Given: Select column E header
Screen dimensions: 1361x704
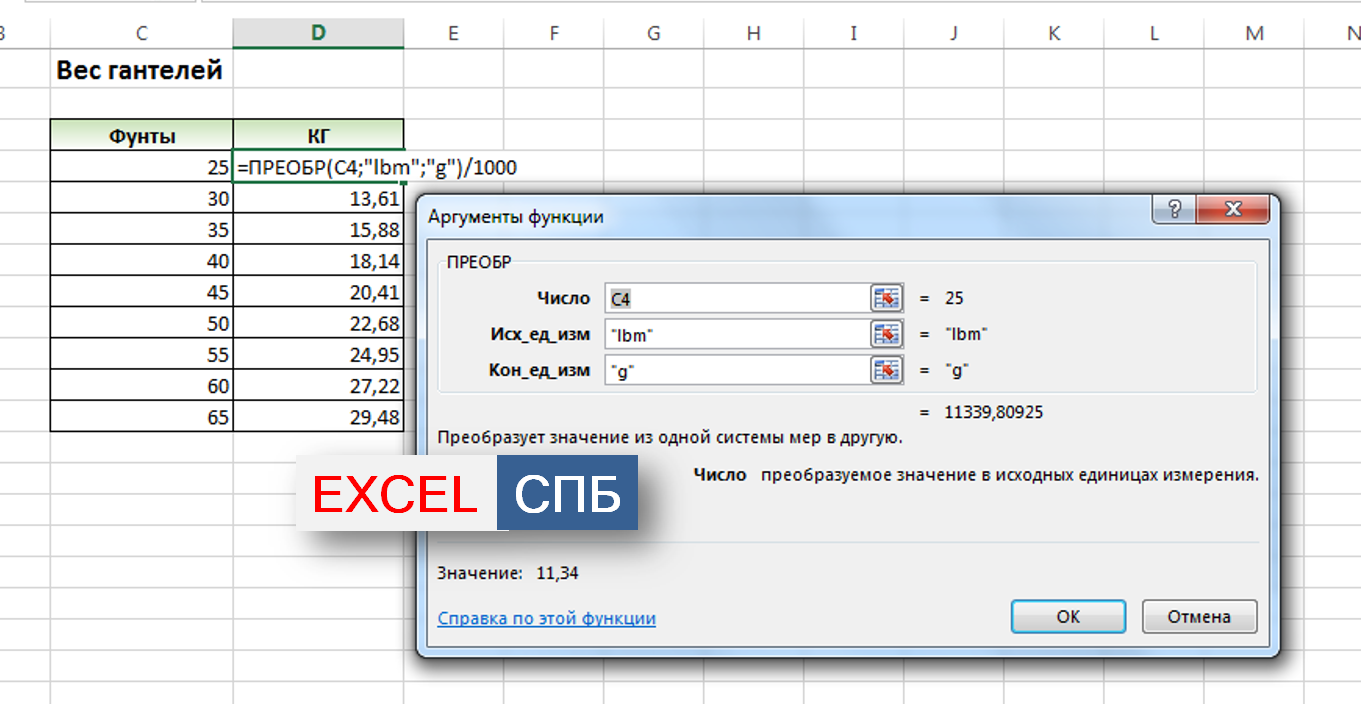Looking at the screenshot, I should (453, 33).
